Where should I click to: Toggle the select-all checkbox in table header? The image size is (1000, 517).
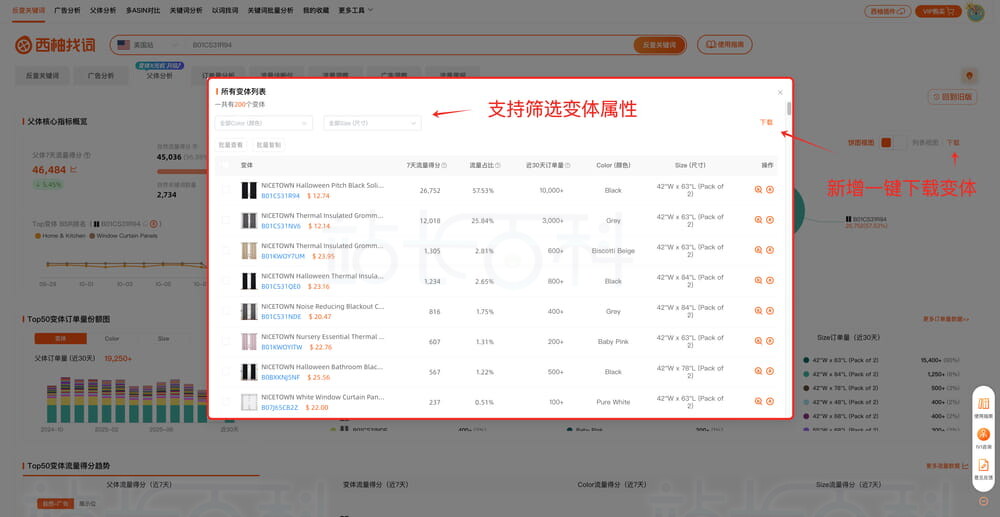click(x=226, y=165)
